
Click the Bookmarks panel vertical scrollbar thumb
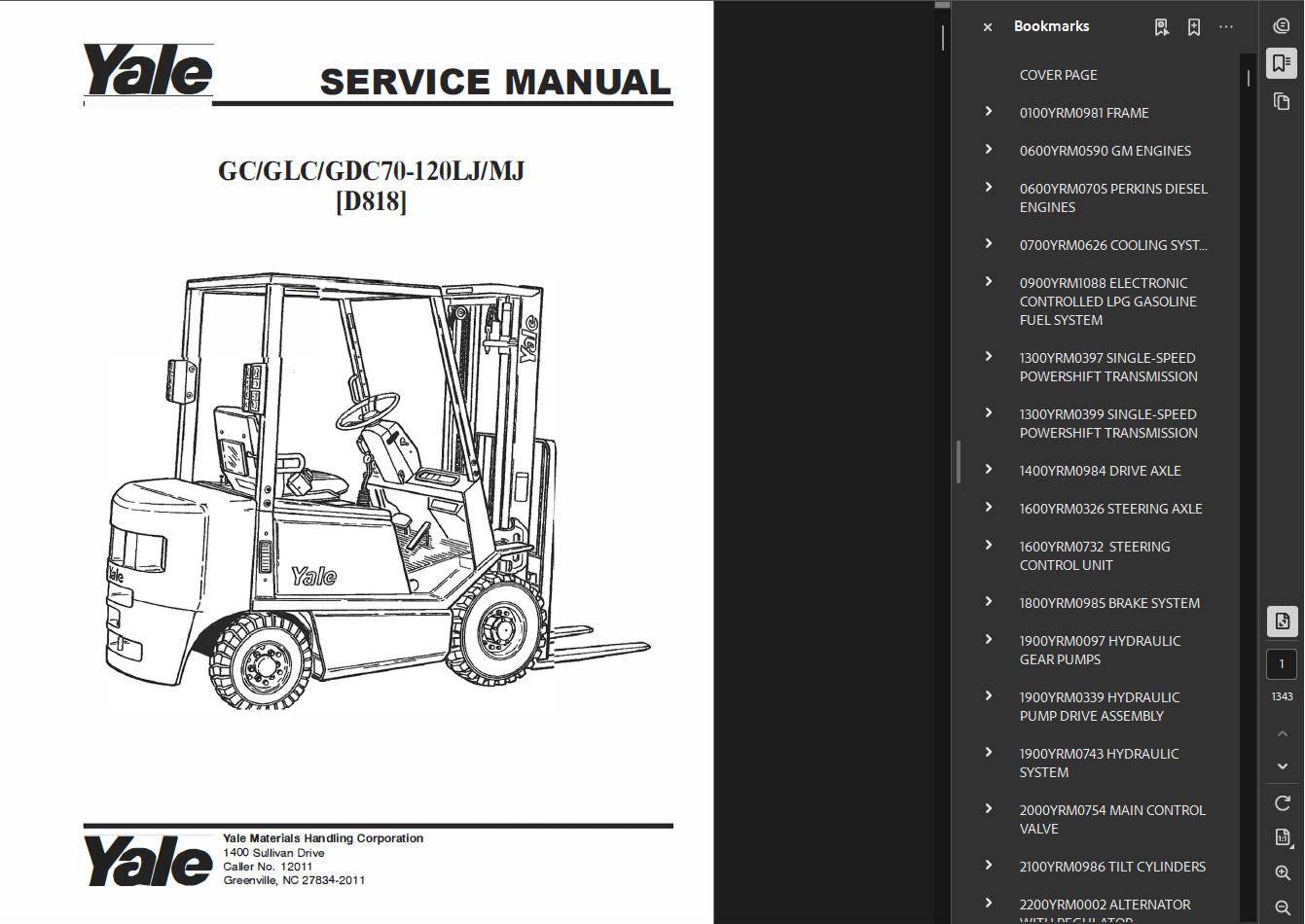[1249, 78]
